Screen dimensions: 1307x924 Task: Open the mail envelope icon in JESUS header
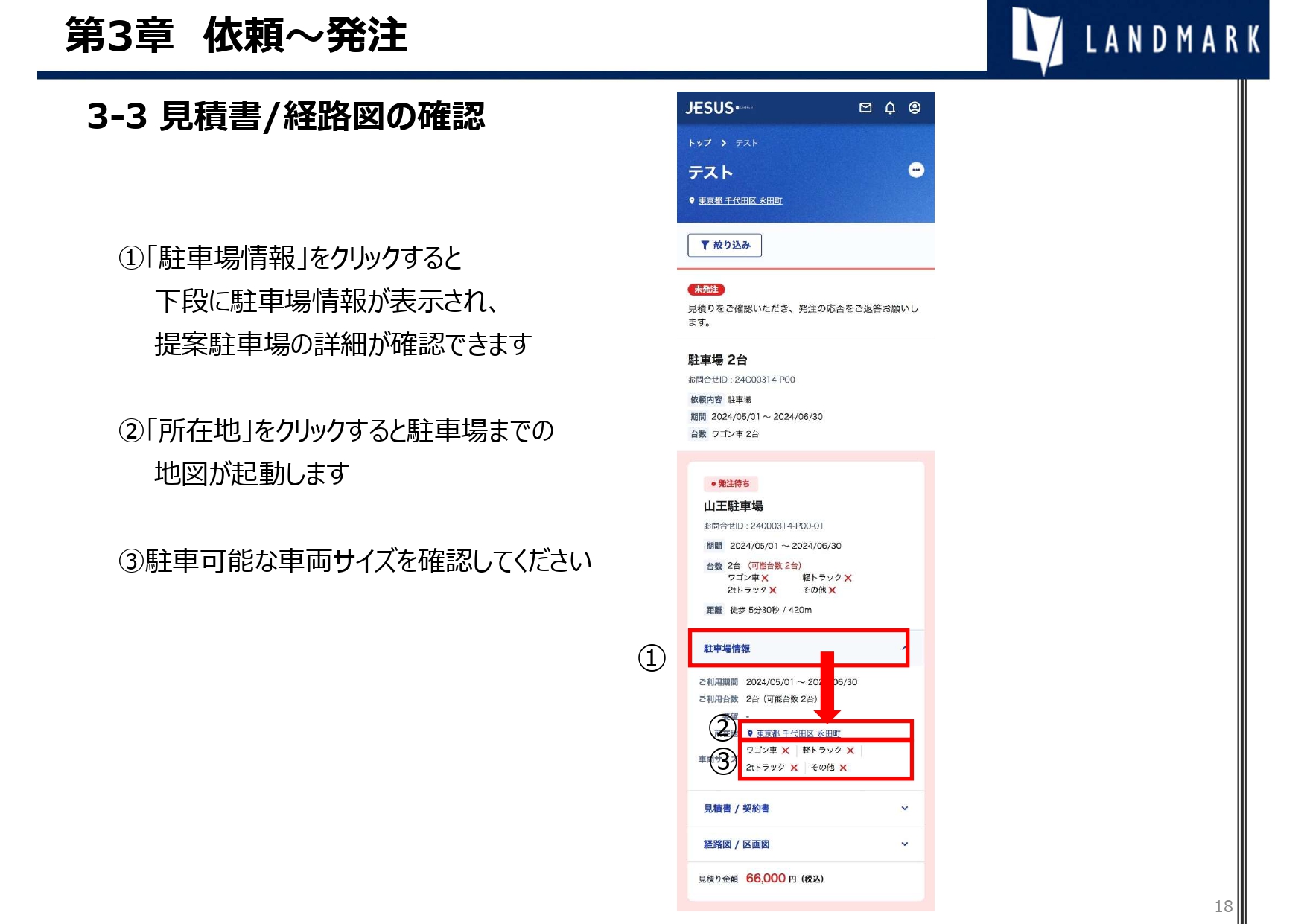pos(865,108)
